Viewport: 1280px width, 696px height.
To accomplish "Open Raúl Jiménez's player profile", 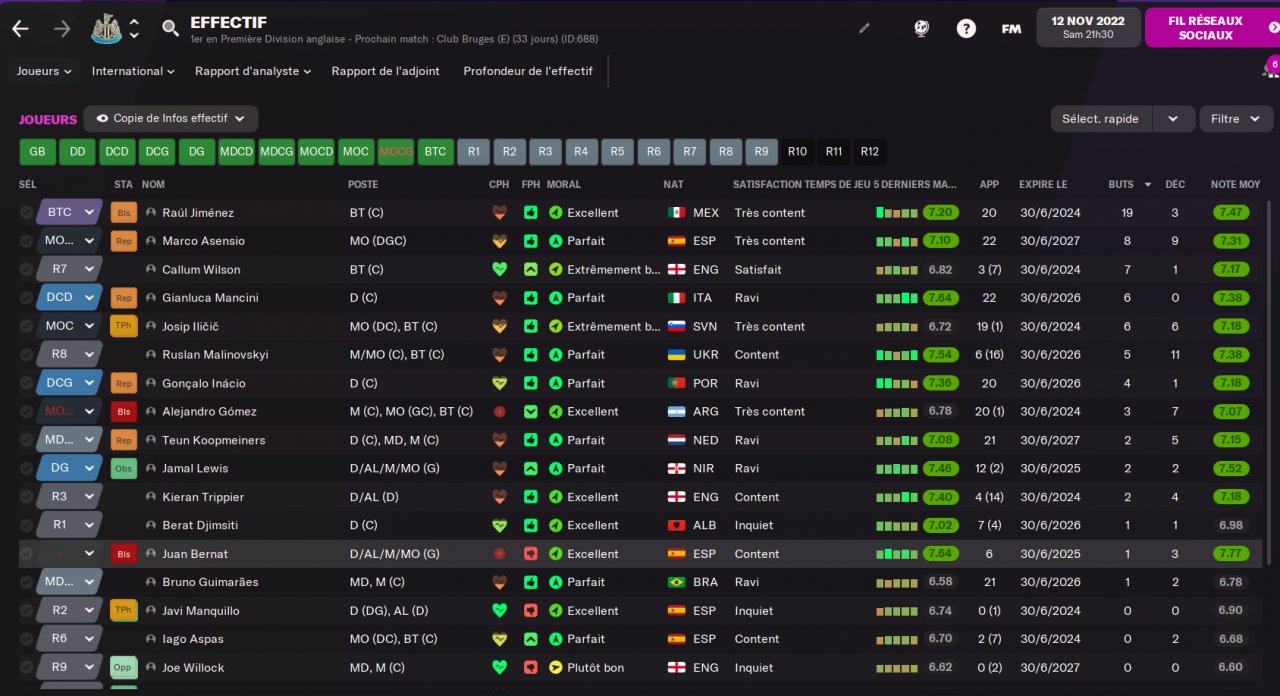I will point(197,213).
